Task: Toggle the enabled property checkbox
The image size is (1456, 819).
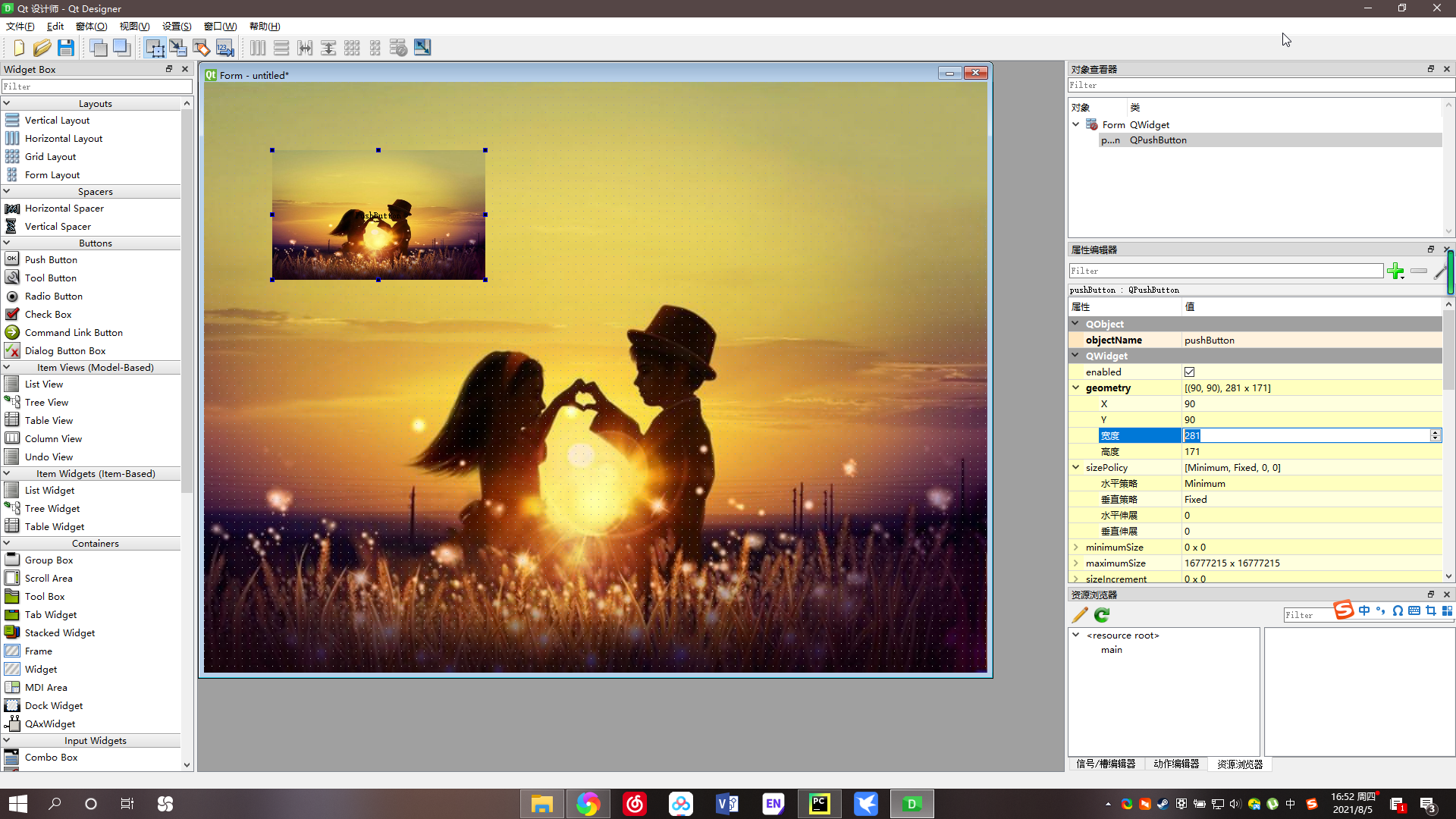Action: 1189,372
